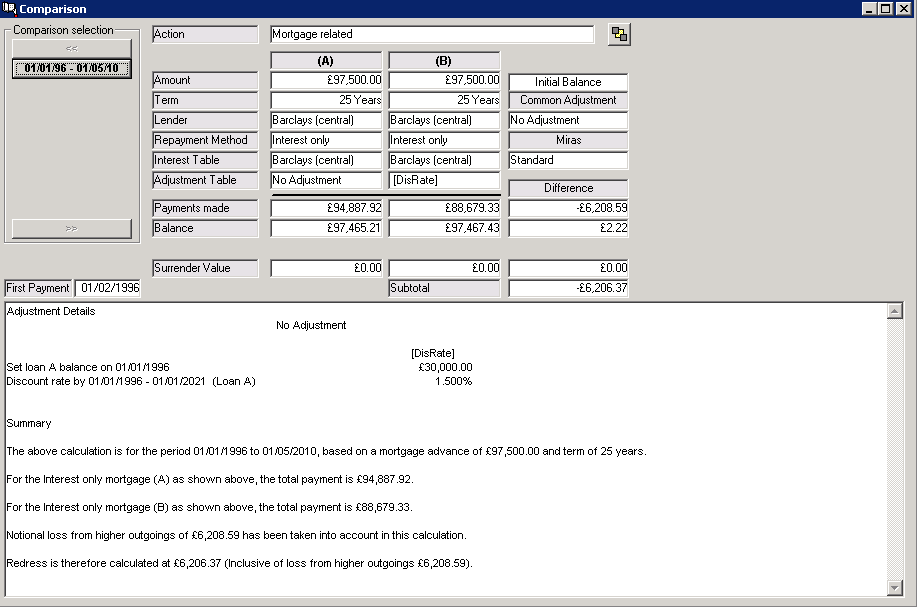Click scroll down arrow in Adjustment Details
917x607 pixels.
click(895, 588)
